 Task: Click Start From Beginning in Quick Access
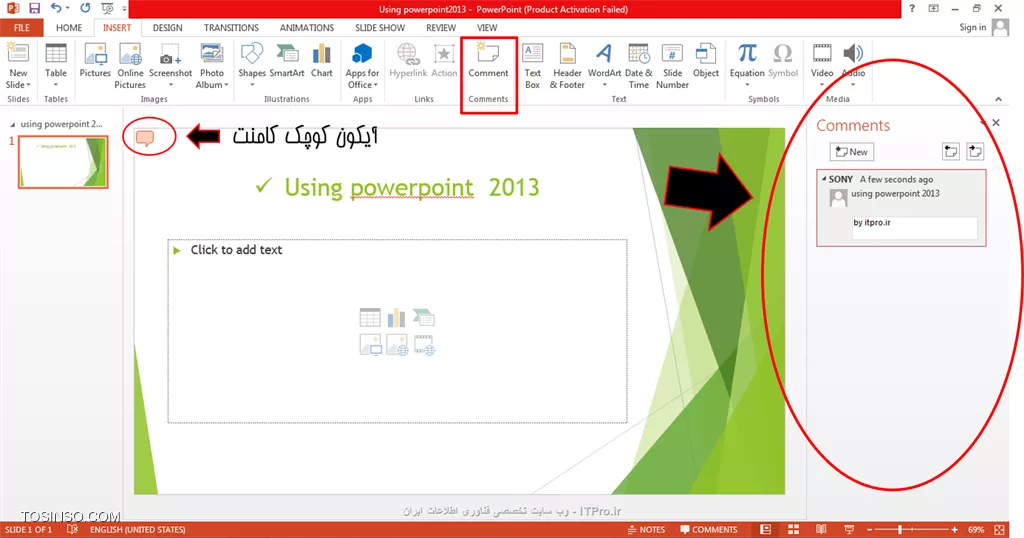[x=107, y=8]
